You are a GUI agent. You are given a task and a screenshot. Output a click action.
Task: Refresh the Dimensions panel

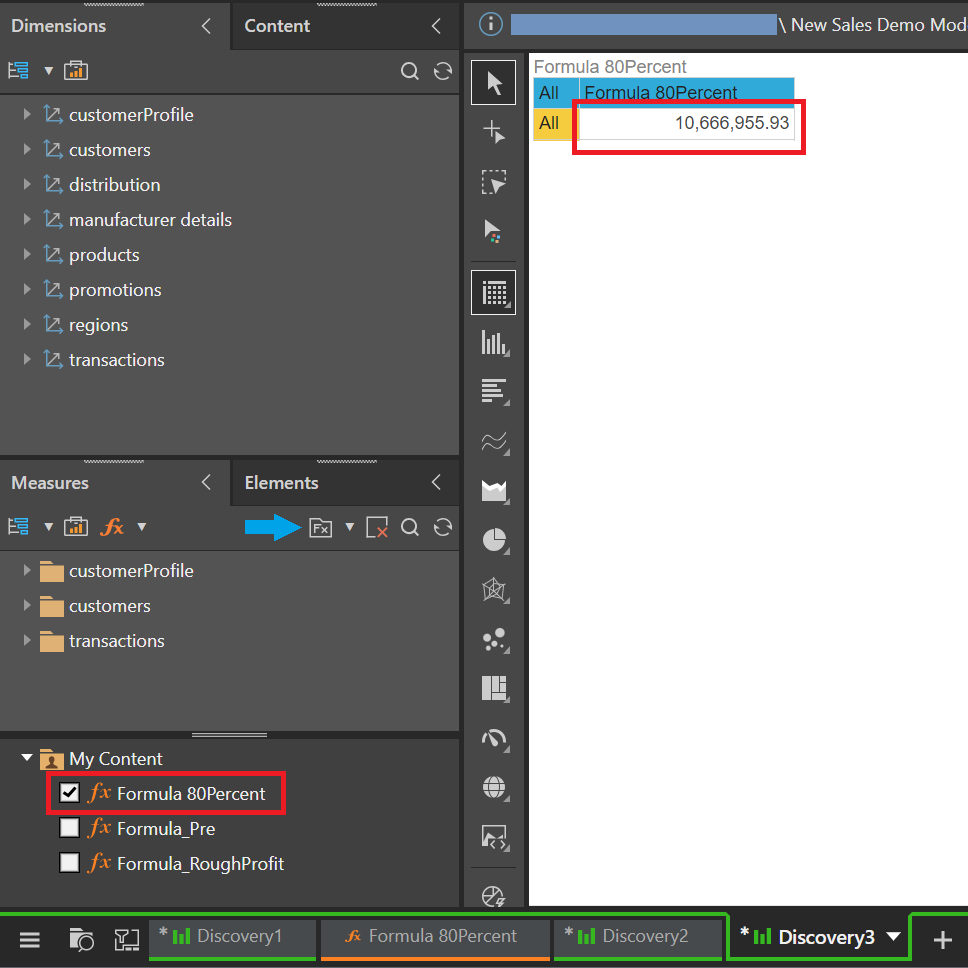coord(443,71)
